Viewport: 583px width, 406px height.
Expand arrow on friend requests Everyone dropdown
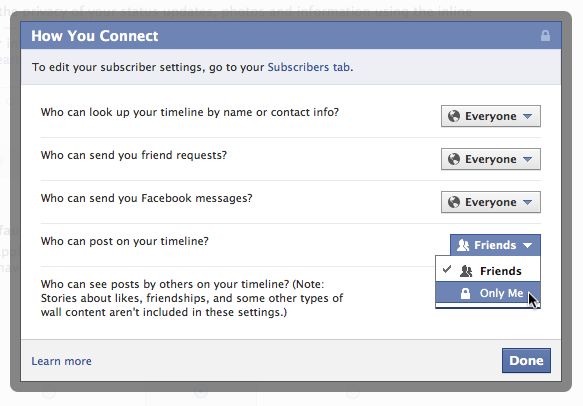pyautogui.click(x=527, y=159)
